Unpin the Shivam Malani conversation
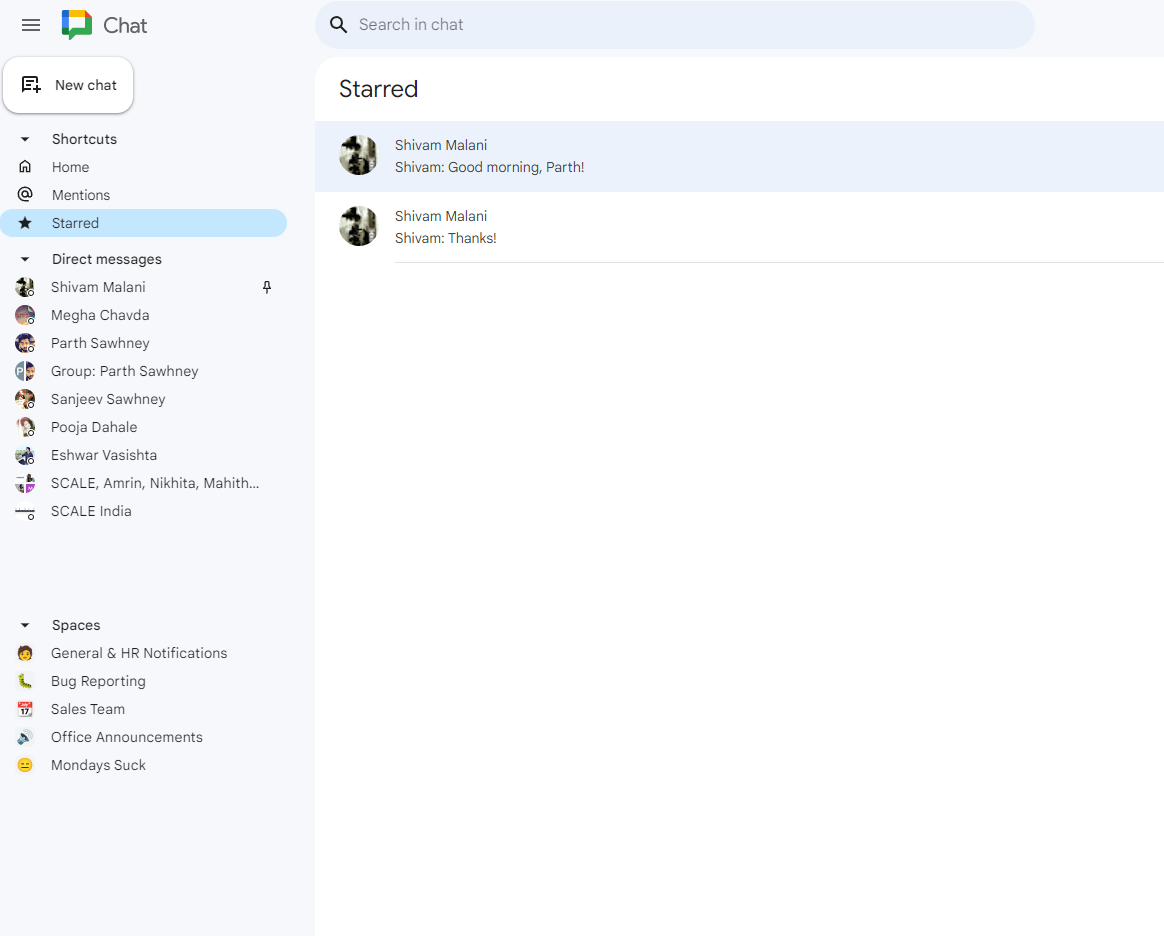The image size is (1164, 936). (x=266, y=287)
